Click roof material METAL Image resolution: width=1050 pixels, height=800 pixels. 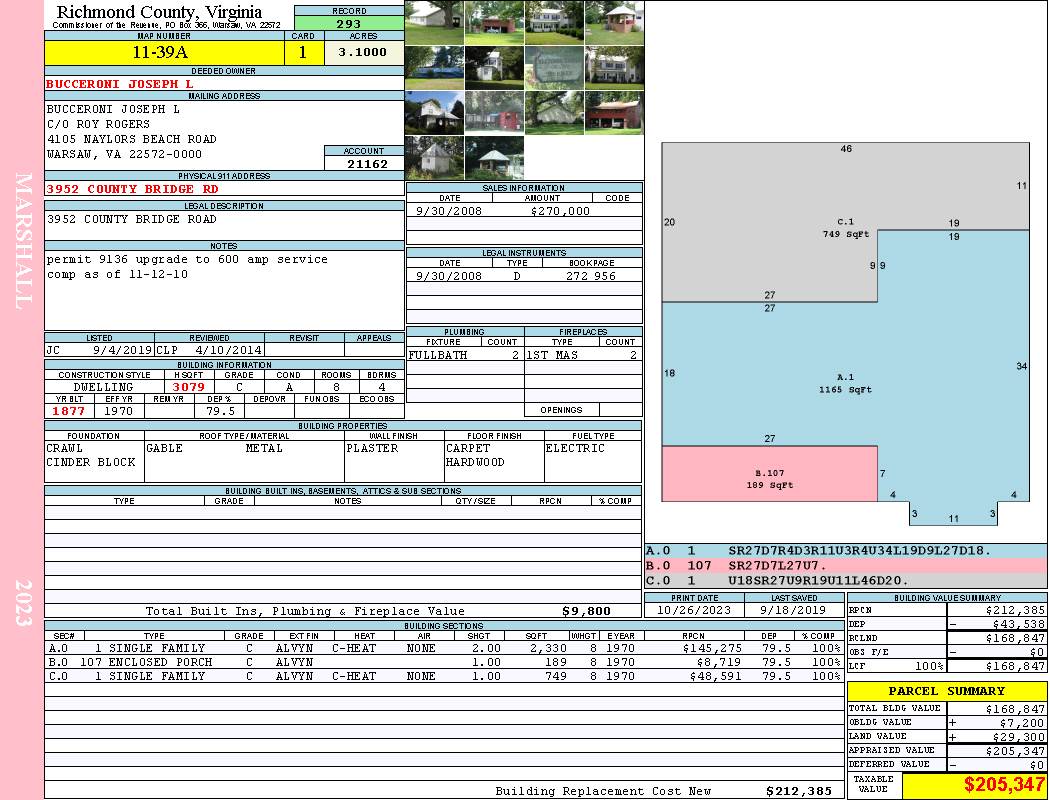point(264,448)
